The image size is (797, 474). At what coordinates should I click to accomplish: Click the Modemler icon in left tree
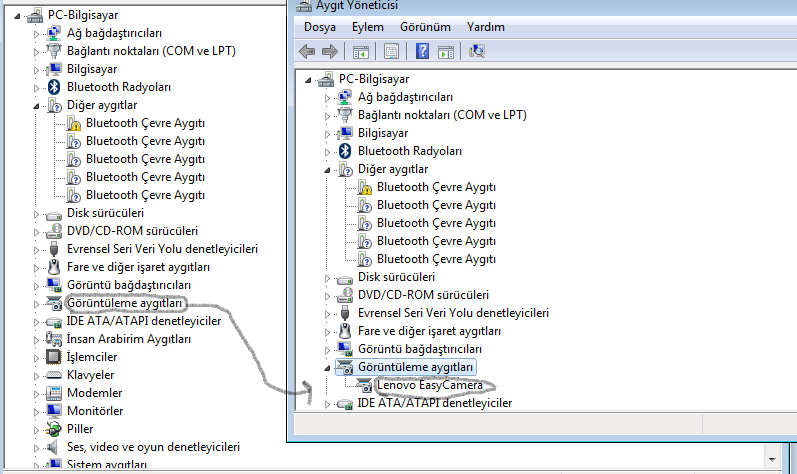point(54,393)
